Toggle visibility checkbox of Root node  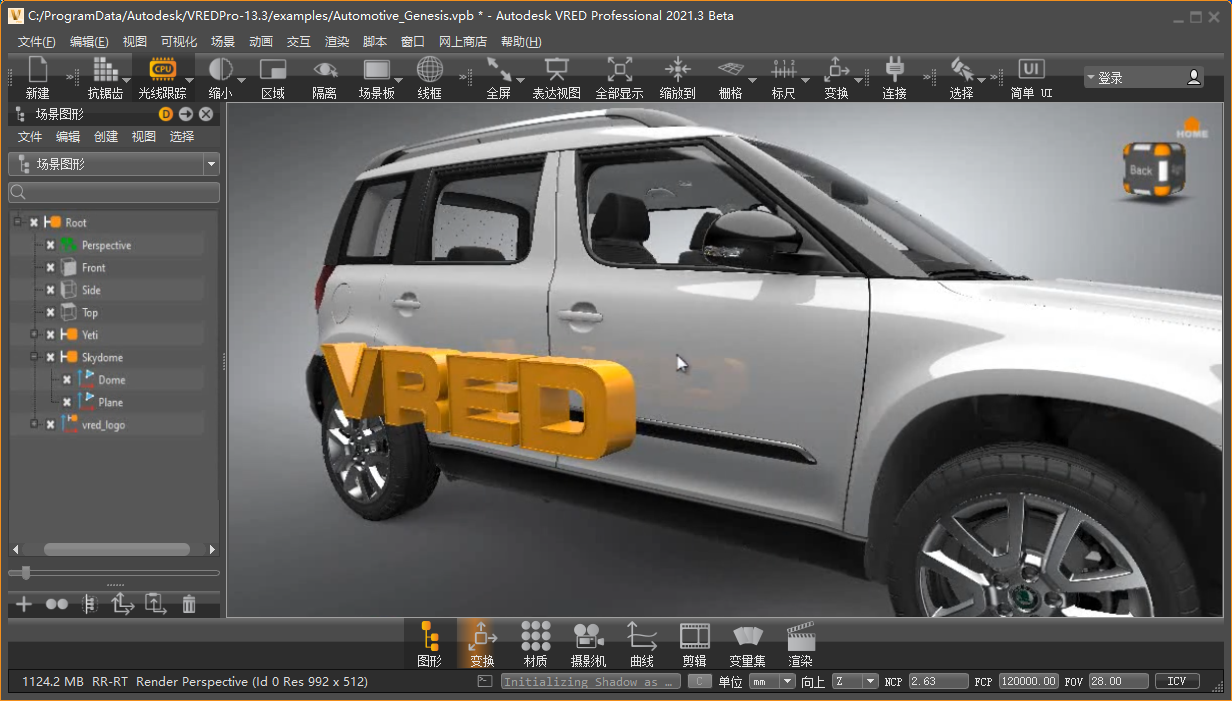(x=34, y=223)
